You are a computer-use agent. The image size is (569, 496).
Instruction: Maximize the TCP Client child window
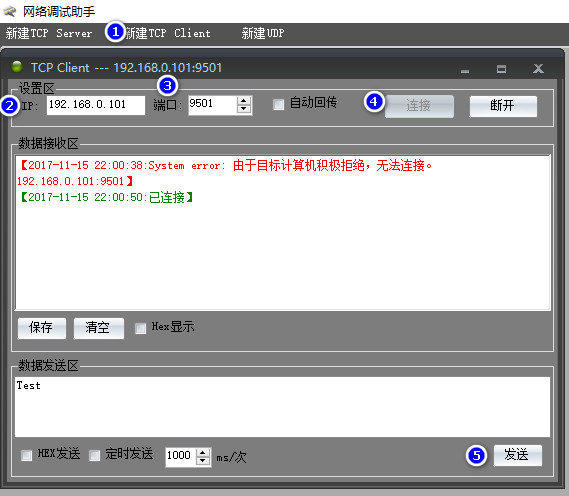click(x=501, y=69)
